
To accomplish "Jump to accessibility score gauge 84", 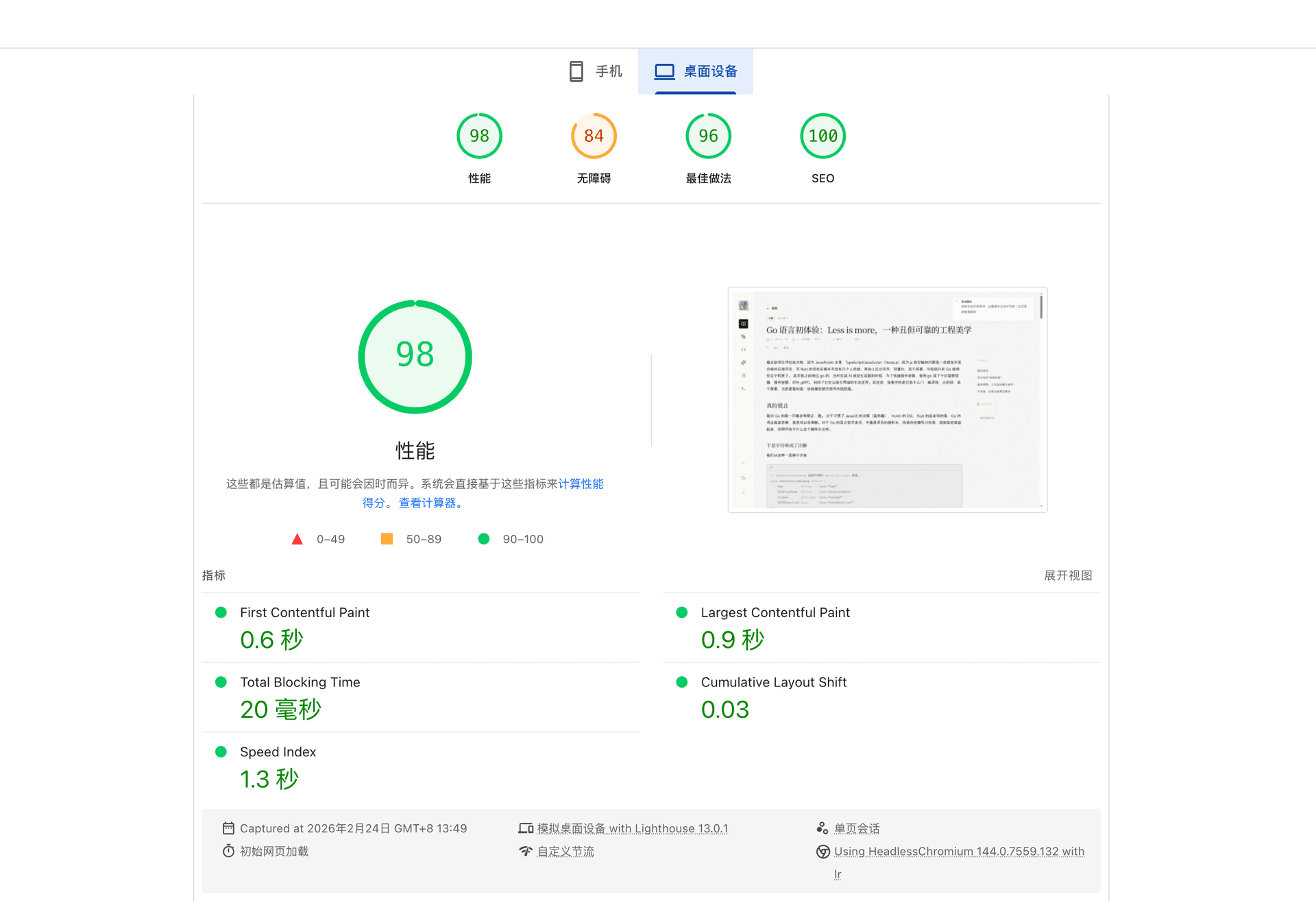I will (594, 136).
